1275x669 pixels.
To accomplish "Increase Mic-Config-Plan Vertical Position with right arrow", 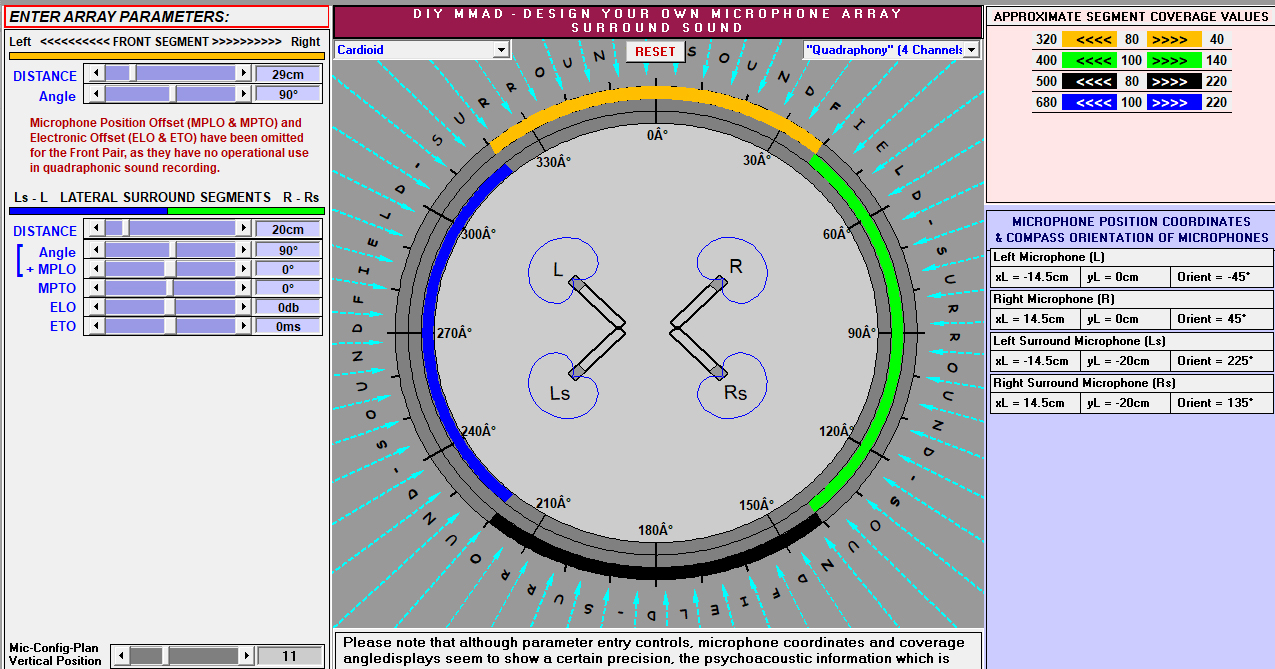I will tap(245, 656).
